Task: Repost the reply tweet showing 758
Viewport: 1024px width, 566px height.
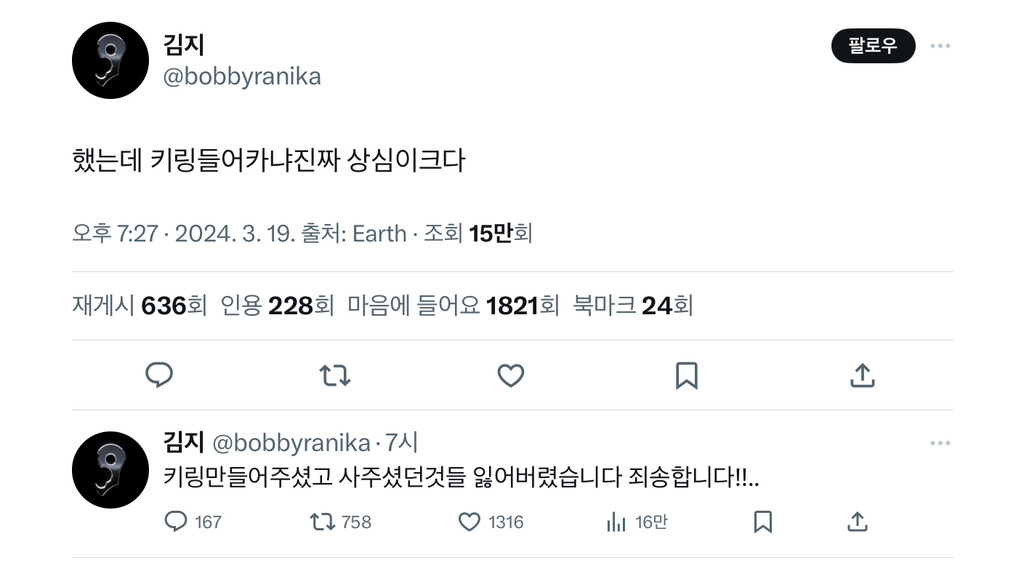Action: tap(321, 521)
